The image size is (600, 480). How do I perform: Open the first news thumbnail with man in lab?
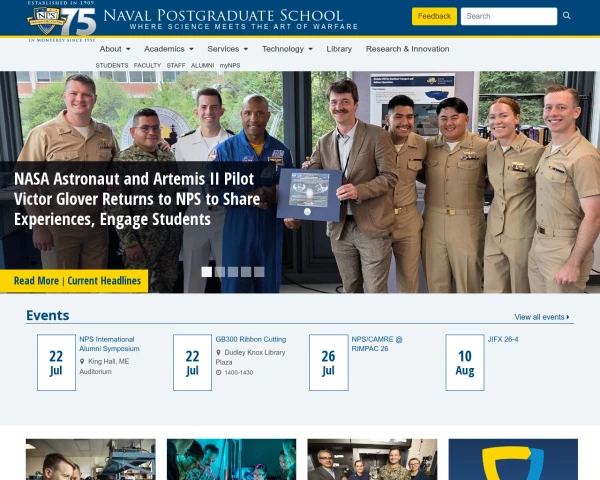(x=91, y=459)
